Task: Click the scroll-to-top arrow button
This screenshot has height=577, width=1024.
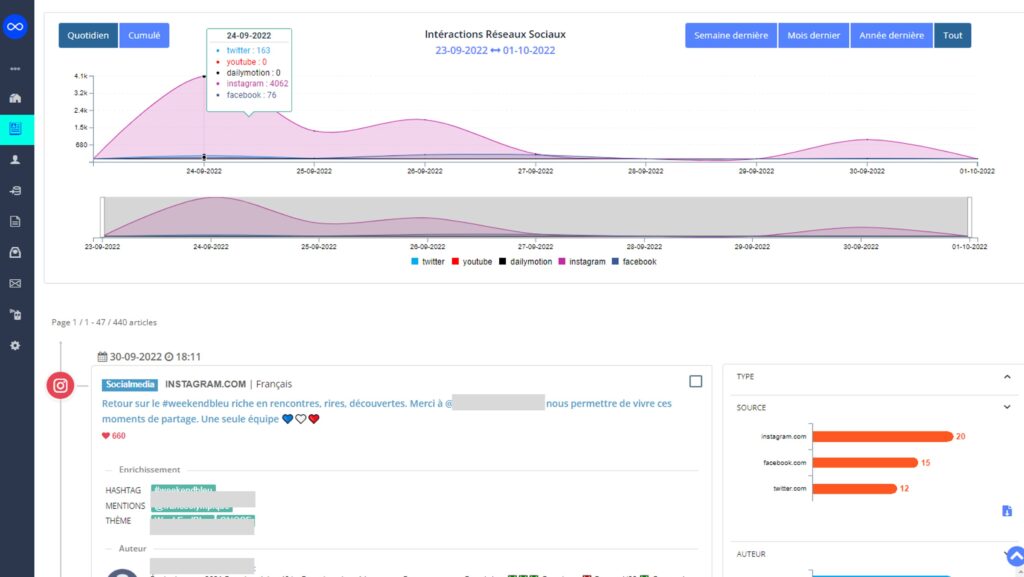Action: click(1014, 556)
